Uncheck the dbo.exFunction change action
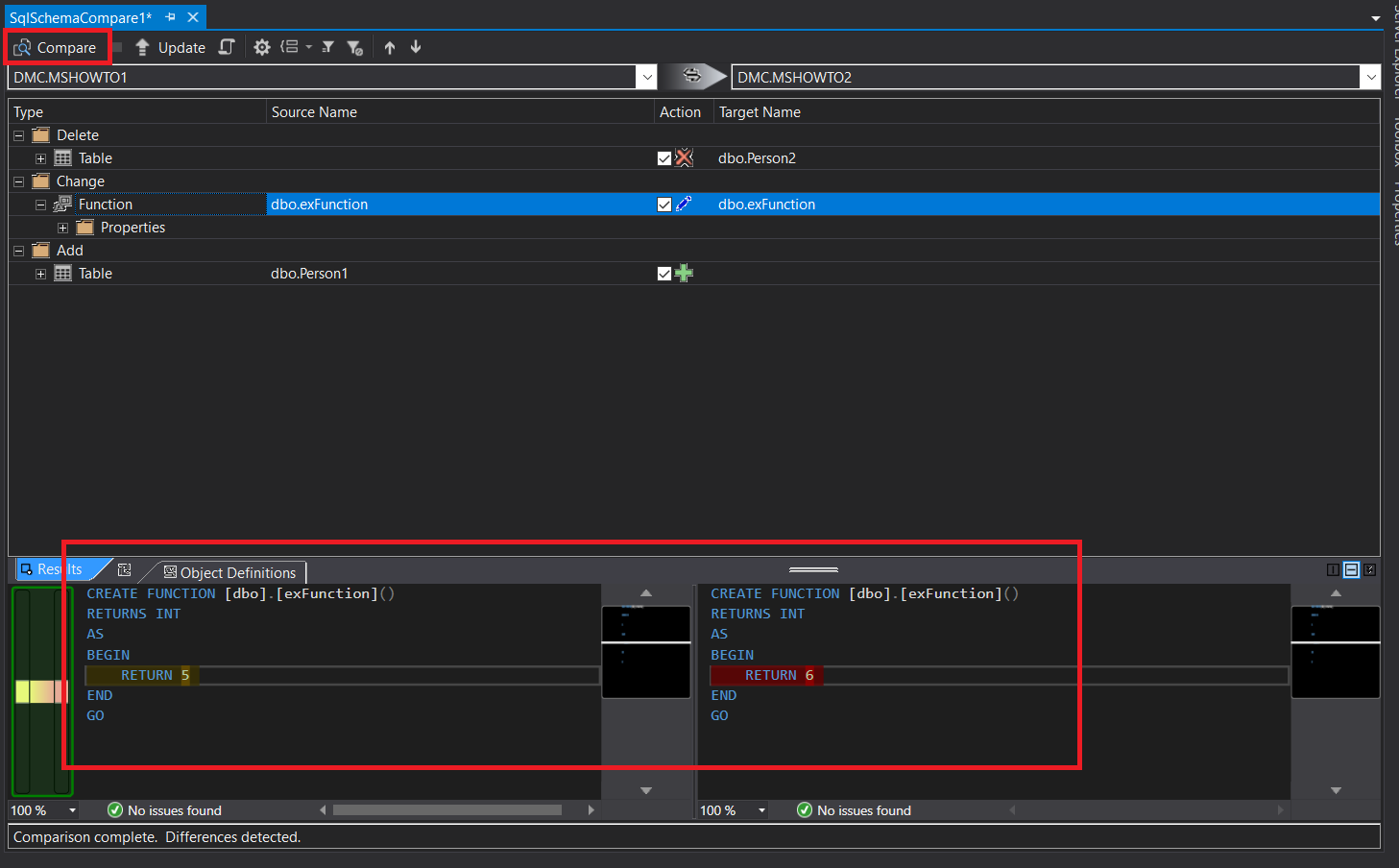The height and width of the screenshot is (868, 1399). 664,205
